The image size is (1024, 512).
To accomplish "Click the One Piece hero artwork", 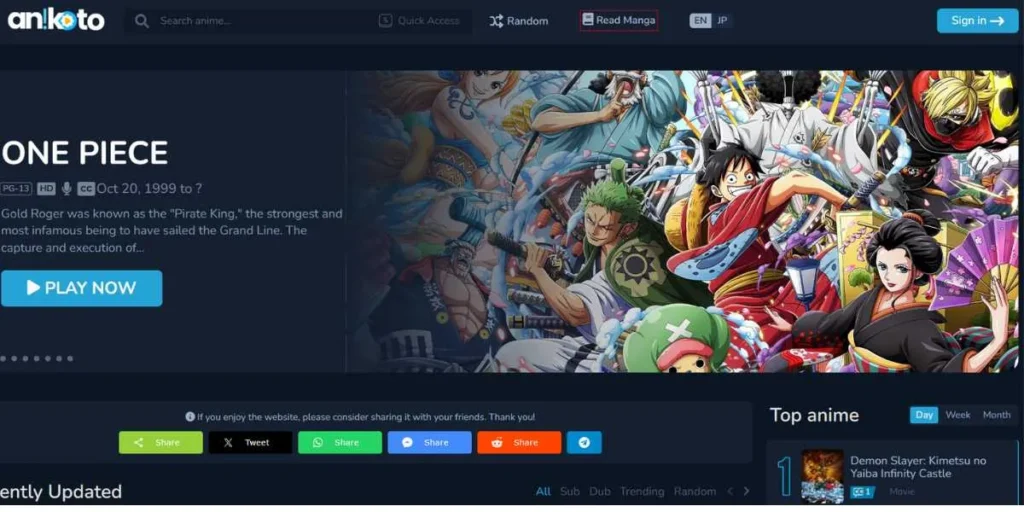I will tap(682, 221).
